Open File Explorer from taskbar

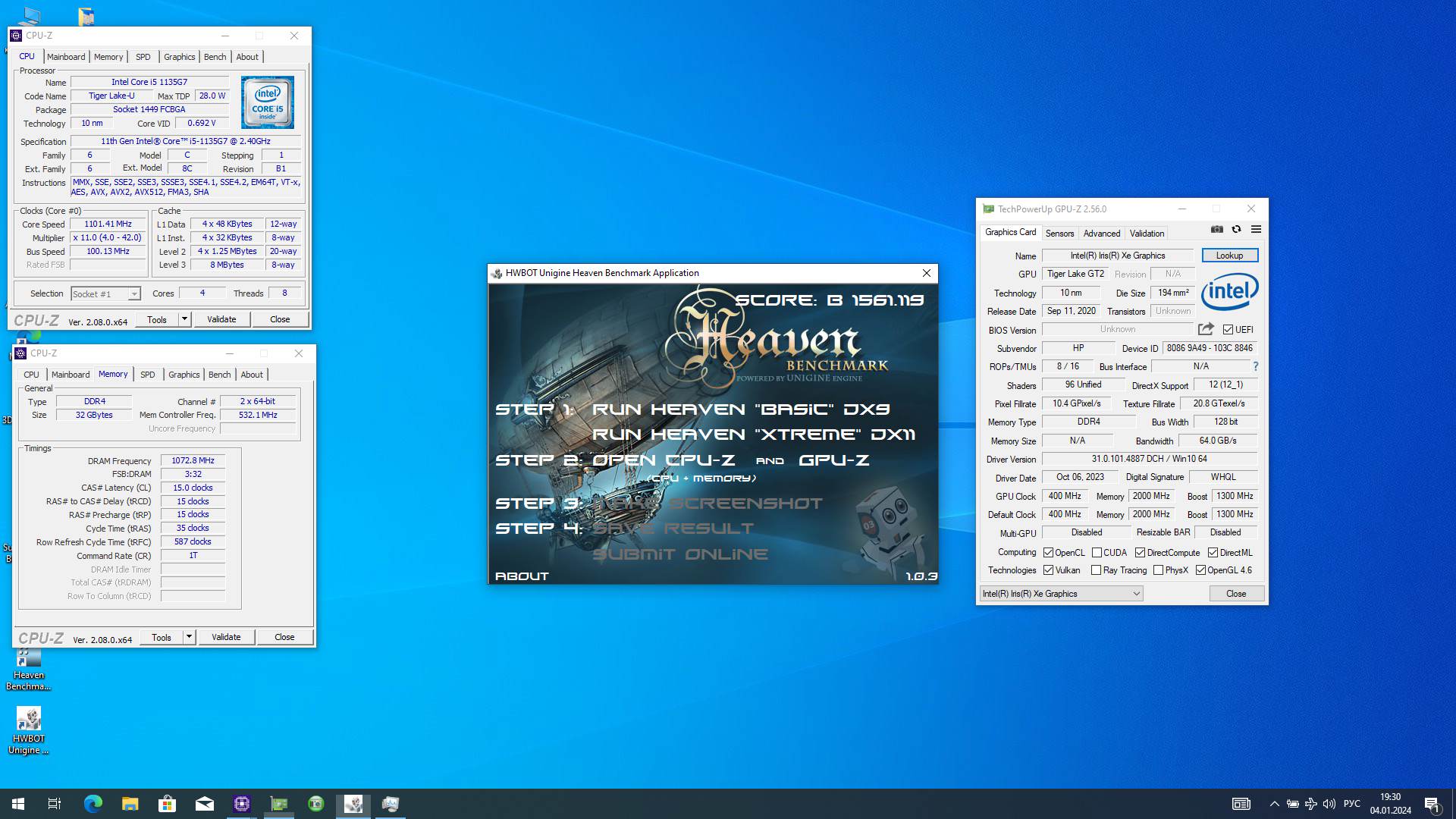130,804
